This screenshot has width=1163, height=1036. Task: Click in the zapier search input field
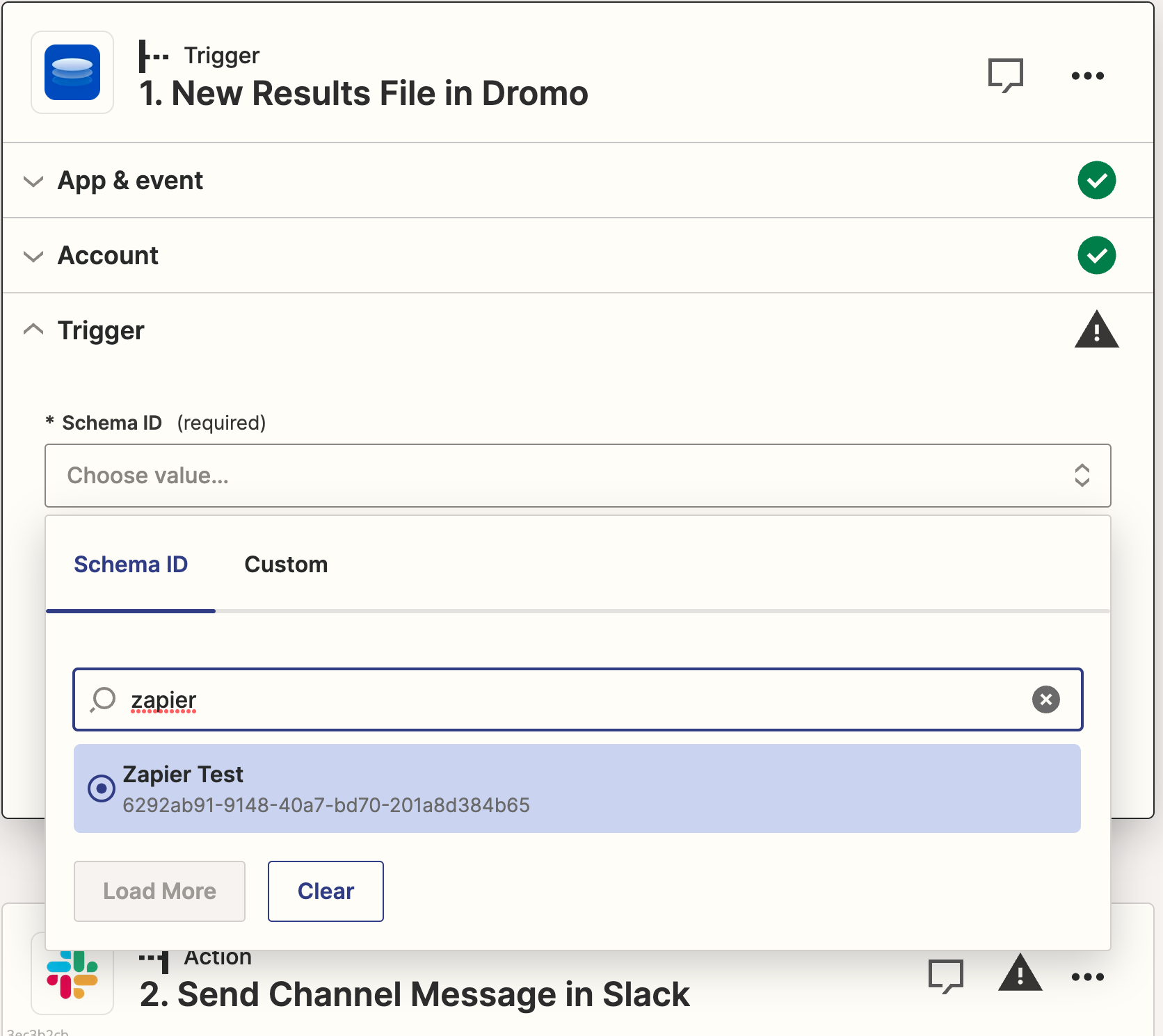(x=578, y=699)
